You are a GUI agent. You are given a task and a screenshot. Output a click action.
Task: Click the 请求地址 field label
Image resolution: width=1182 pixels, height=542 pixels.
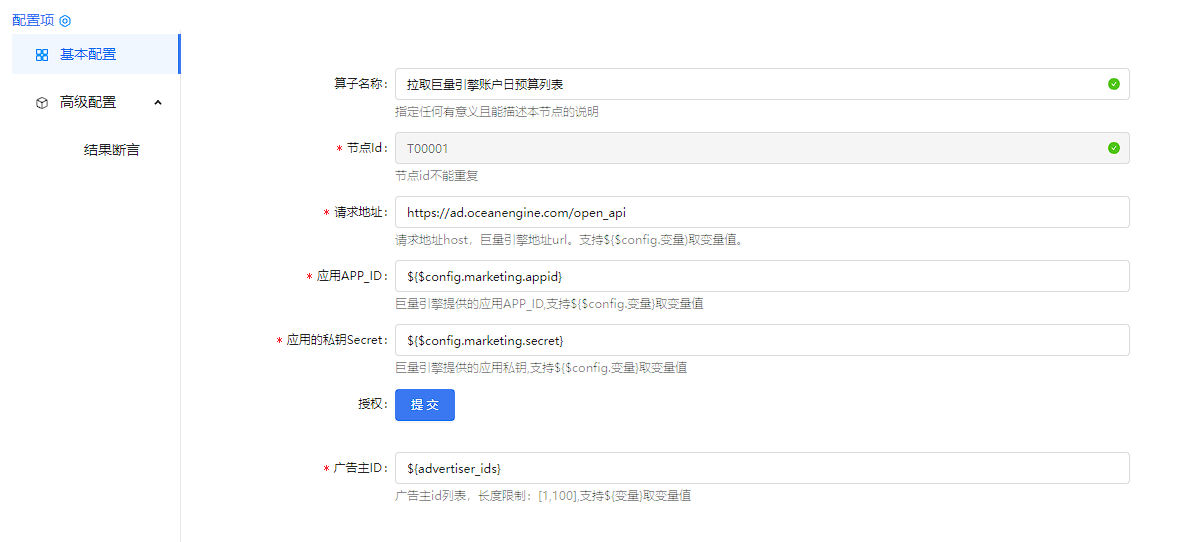coord(360,212)
